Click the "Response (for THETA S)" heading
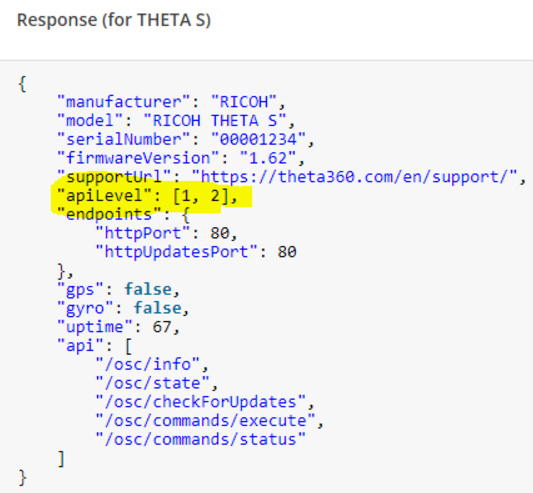The width and height of the screenshot is (533, 493). point(114,20)
